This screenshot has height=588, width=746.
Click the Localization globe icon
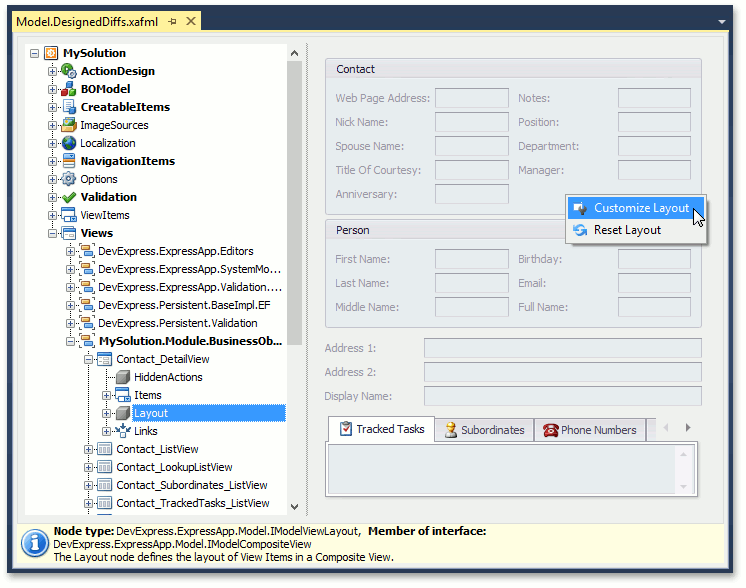click(x=69, y=143)
